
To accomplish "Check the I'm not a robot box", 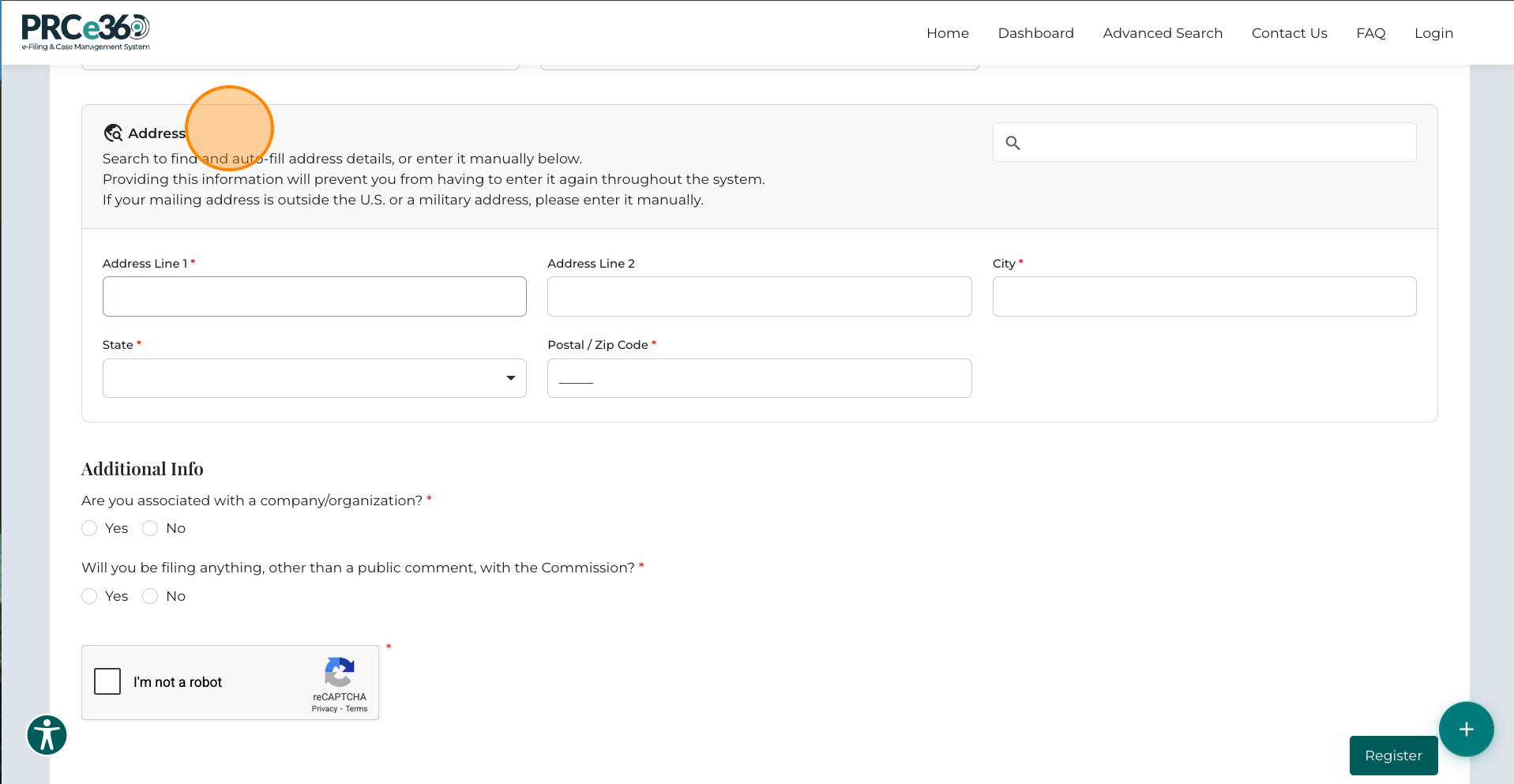I will coord(107,681).
